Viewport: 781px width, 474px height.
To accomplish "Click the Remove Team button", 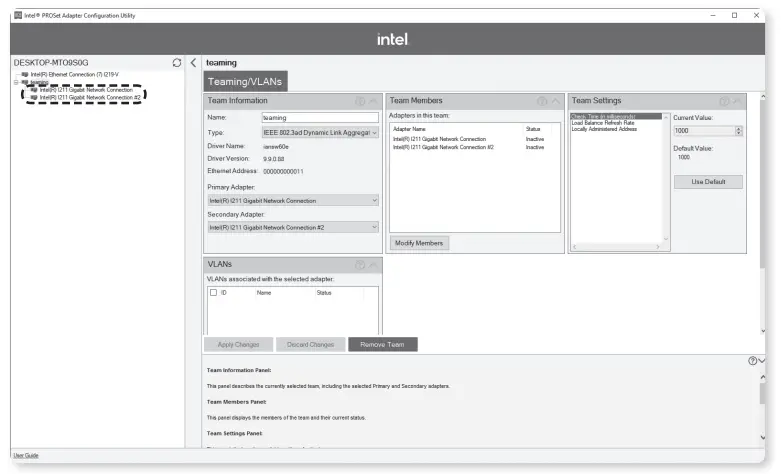I will (x=383, y=345).
